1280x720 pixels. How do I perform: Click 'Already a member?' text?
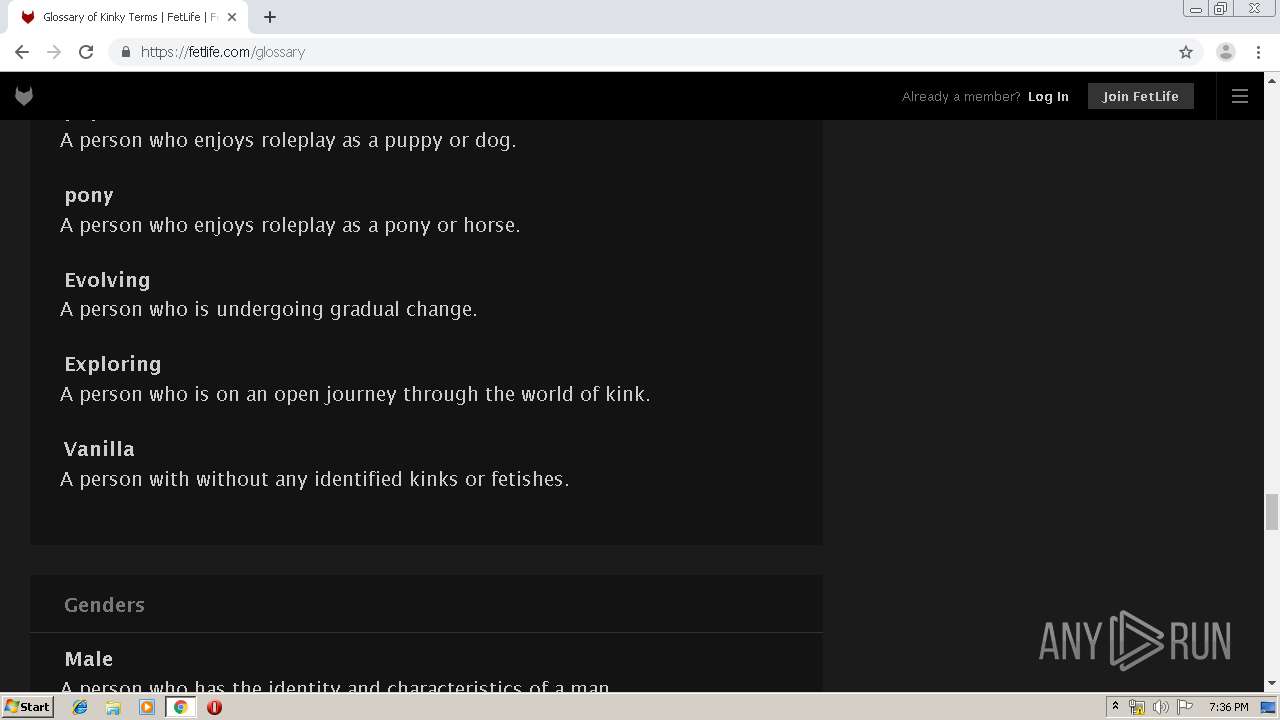click(x=961, y=96)
